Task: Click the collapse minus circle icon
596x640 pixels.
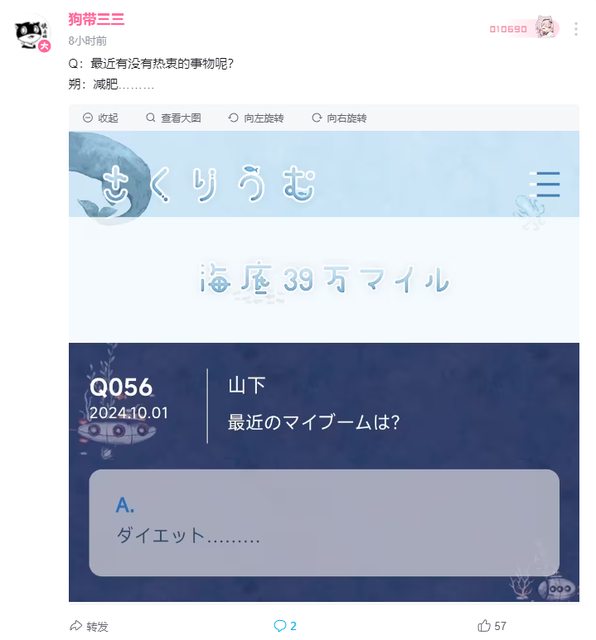Action: click(87, 118)
